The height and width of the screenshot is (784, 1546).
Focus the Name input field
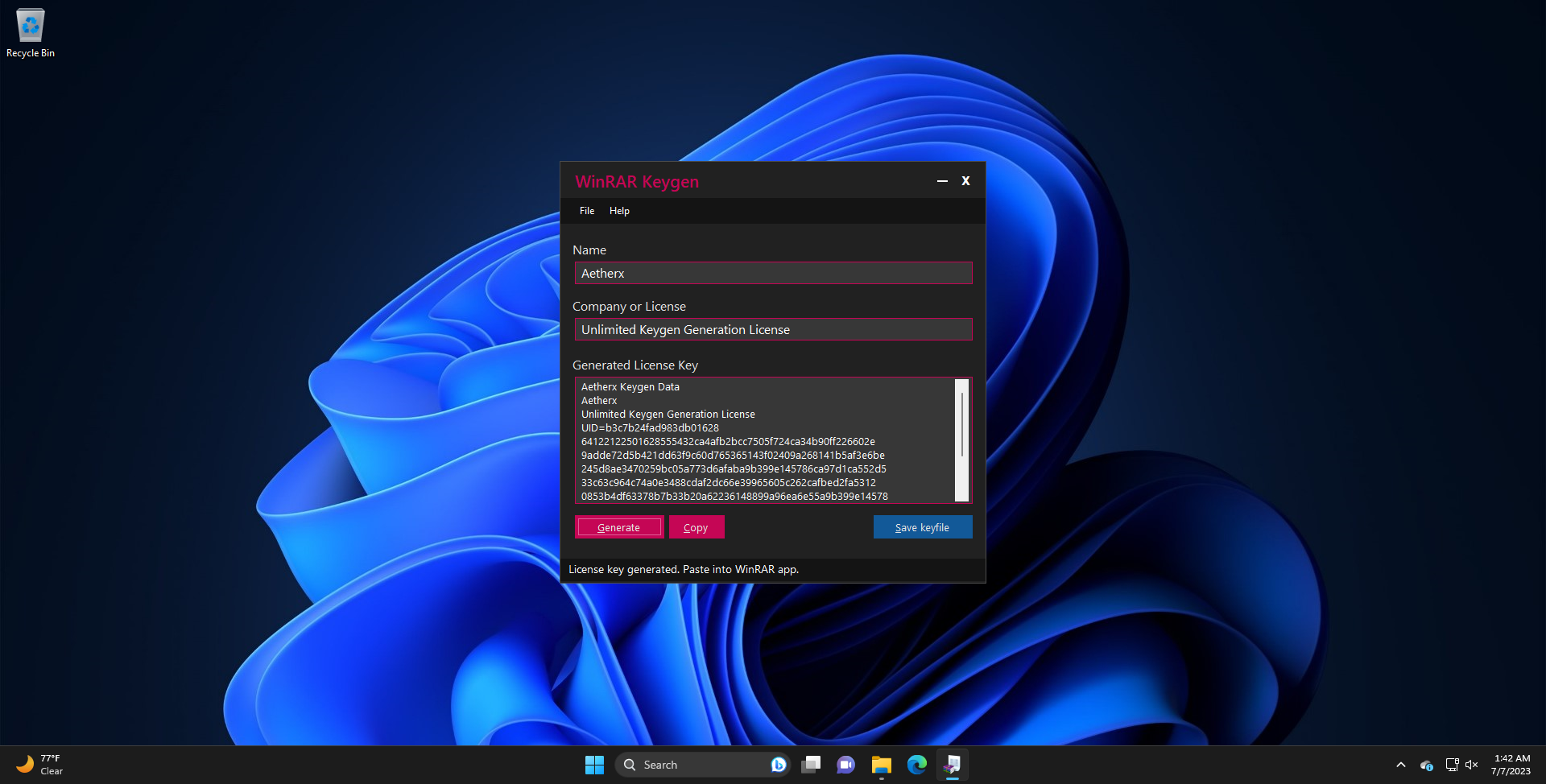coord(774,273)
